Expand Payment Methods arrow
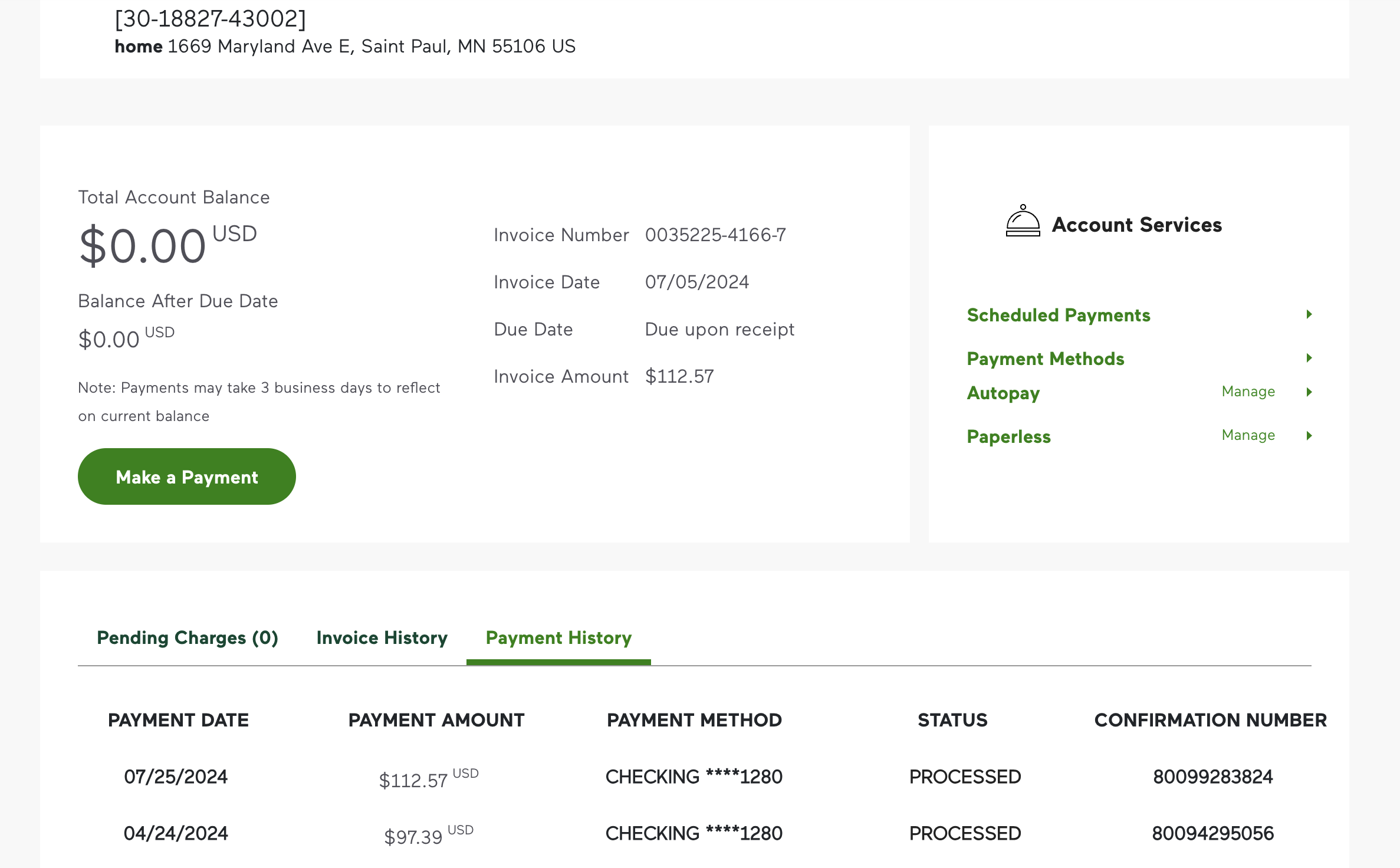Image resolution: width=1400 pixels, height=868 pixels. click(1309, 358)
